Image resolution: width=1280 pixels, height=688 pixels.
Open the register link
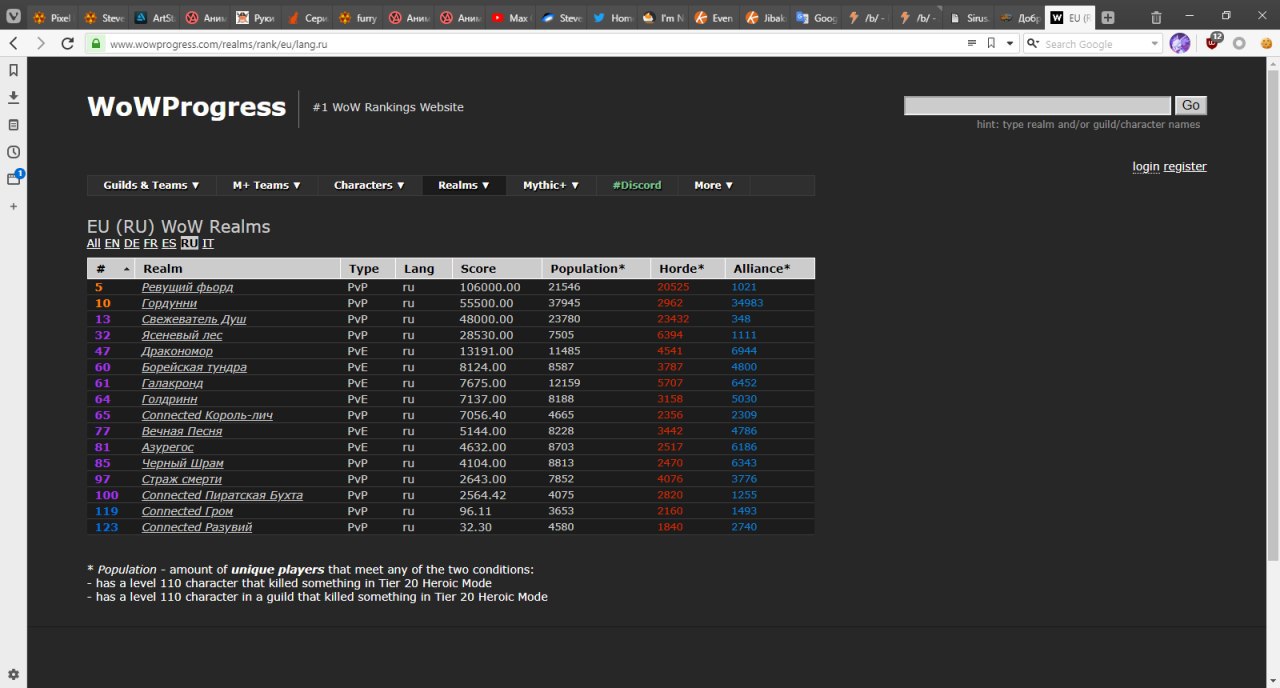tap(1185, 167)
